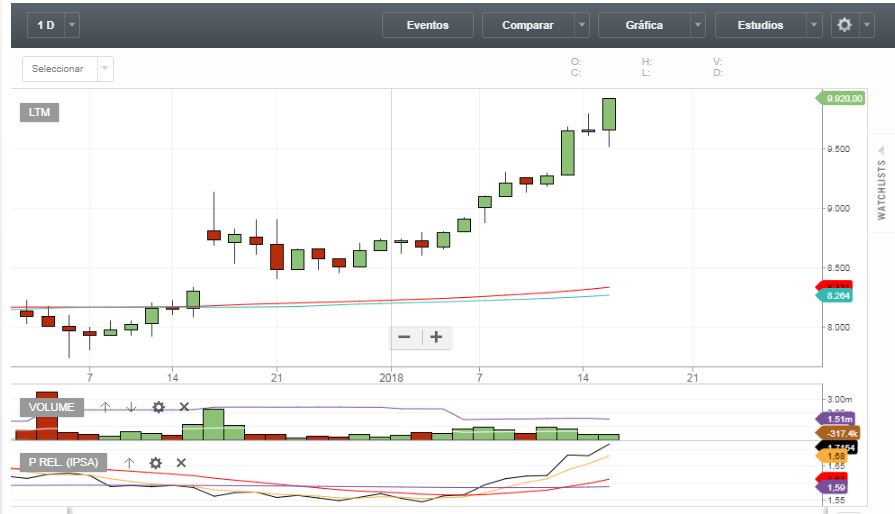The height and width of the screenshot is (514, 895).
Task: Open P REL. (IPSA) settings gear
Action: point(155,463)
